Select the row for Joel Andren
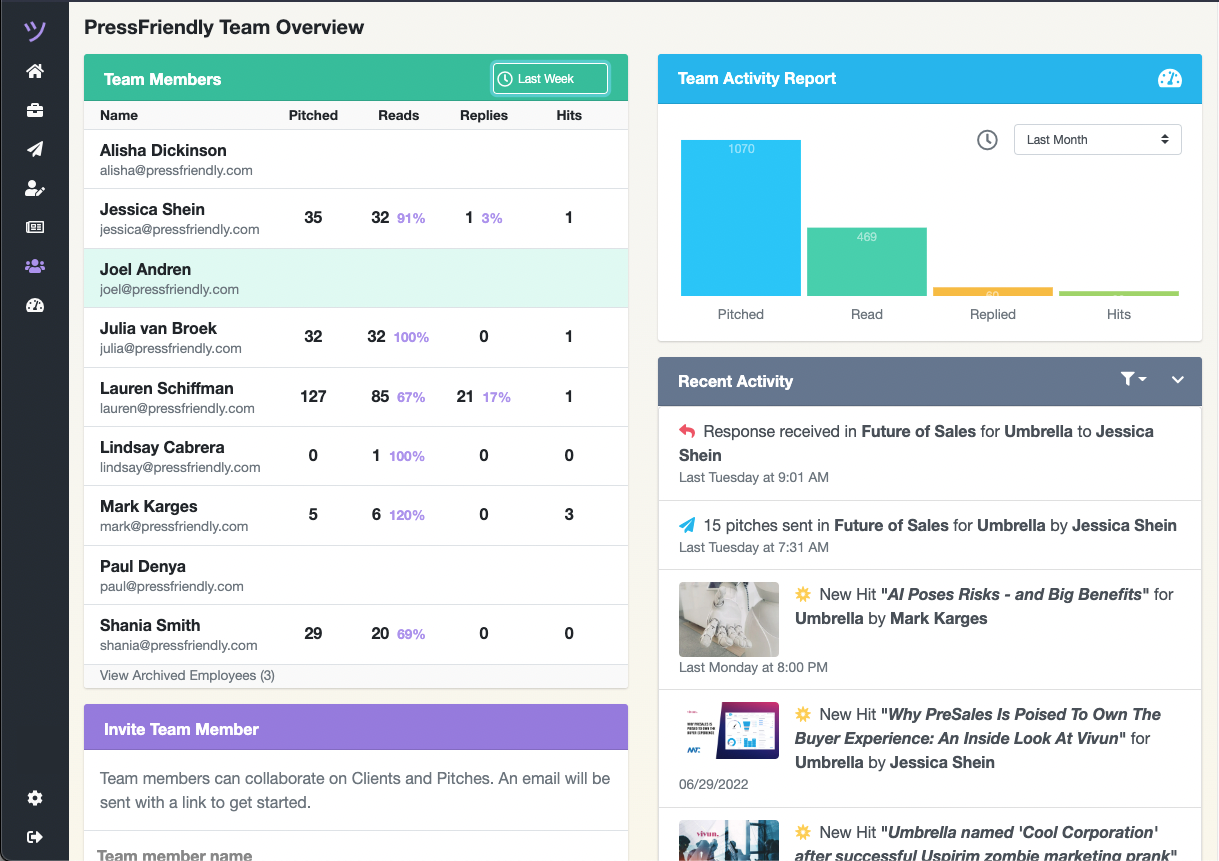This screenshot has width=1219, height=861. click(x=300, y=278)
